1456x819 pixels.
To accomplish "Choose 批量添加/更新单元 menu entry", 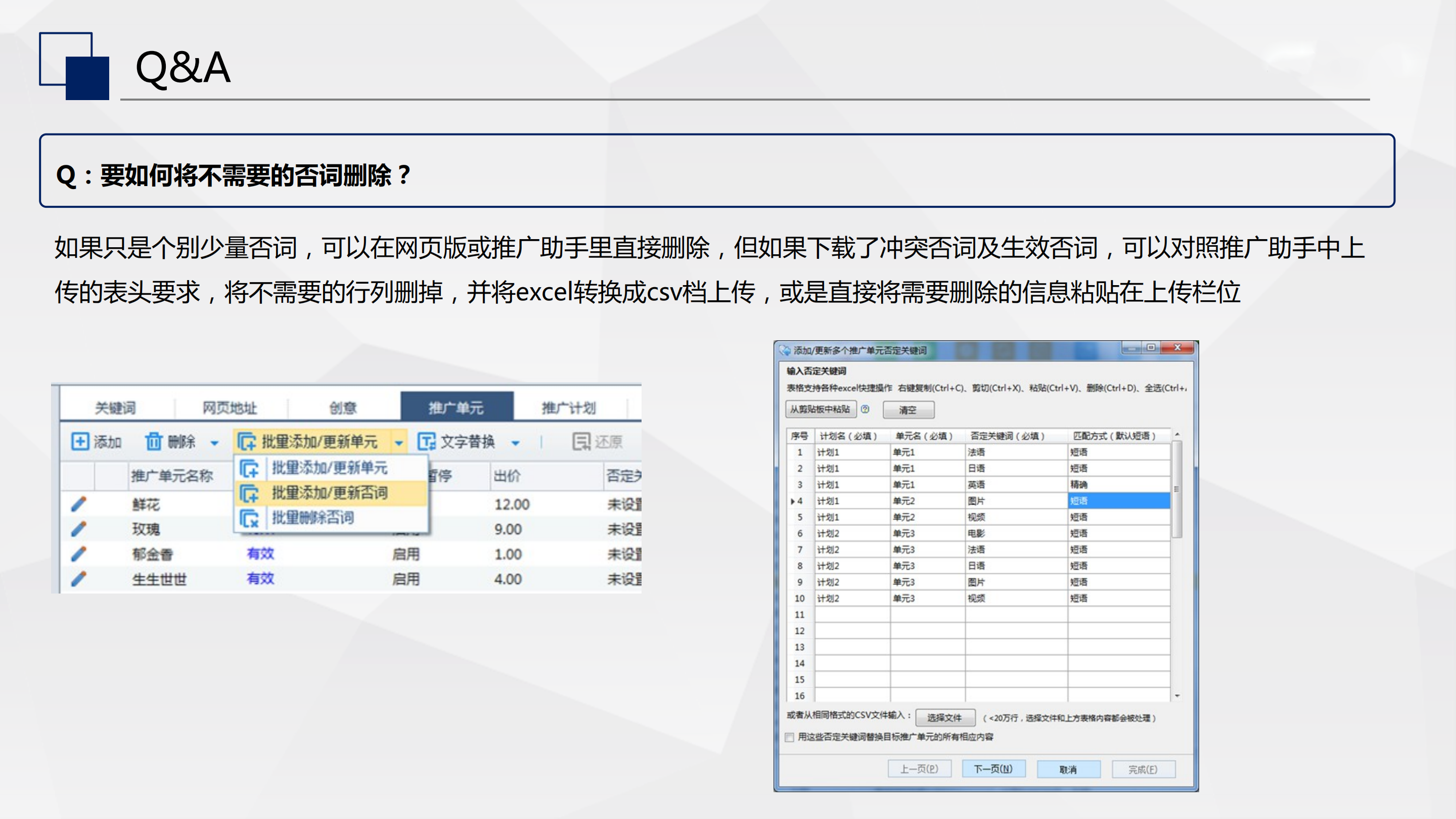I will point(330,468).
